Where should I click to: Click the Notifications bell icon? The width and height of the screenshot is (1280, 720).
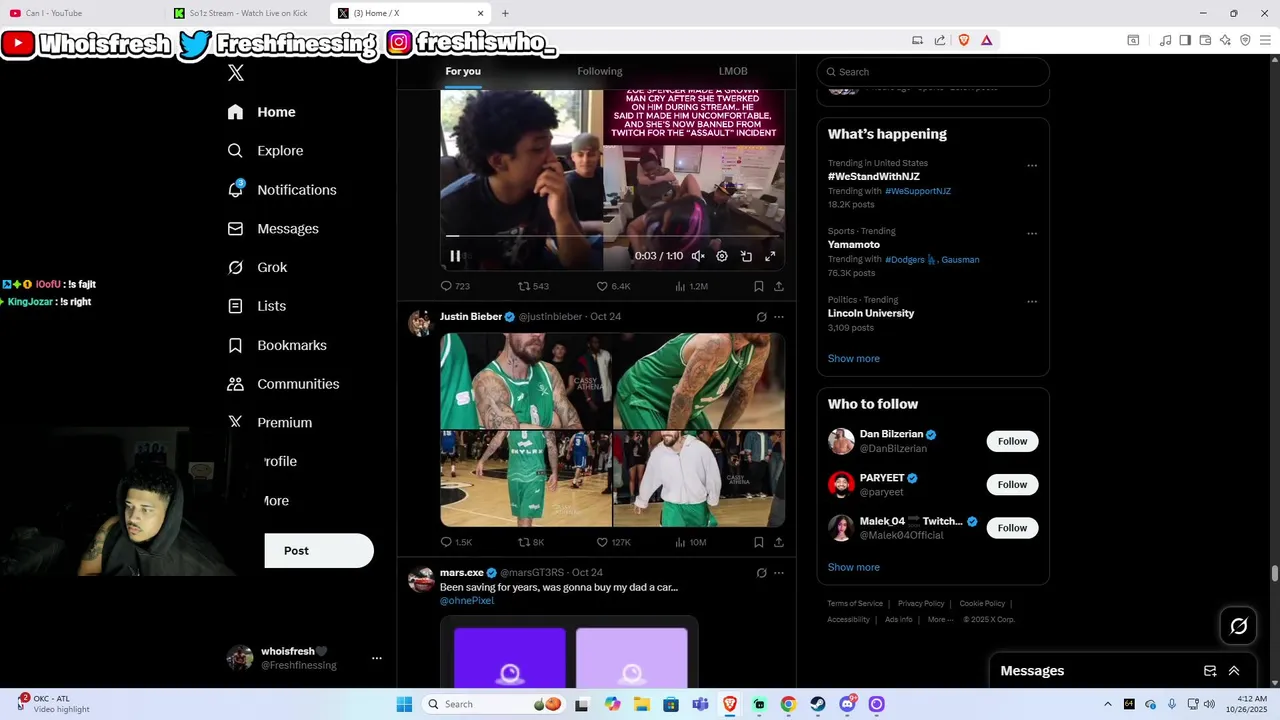pos(236,189)
